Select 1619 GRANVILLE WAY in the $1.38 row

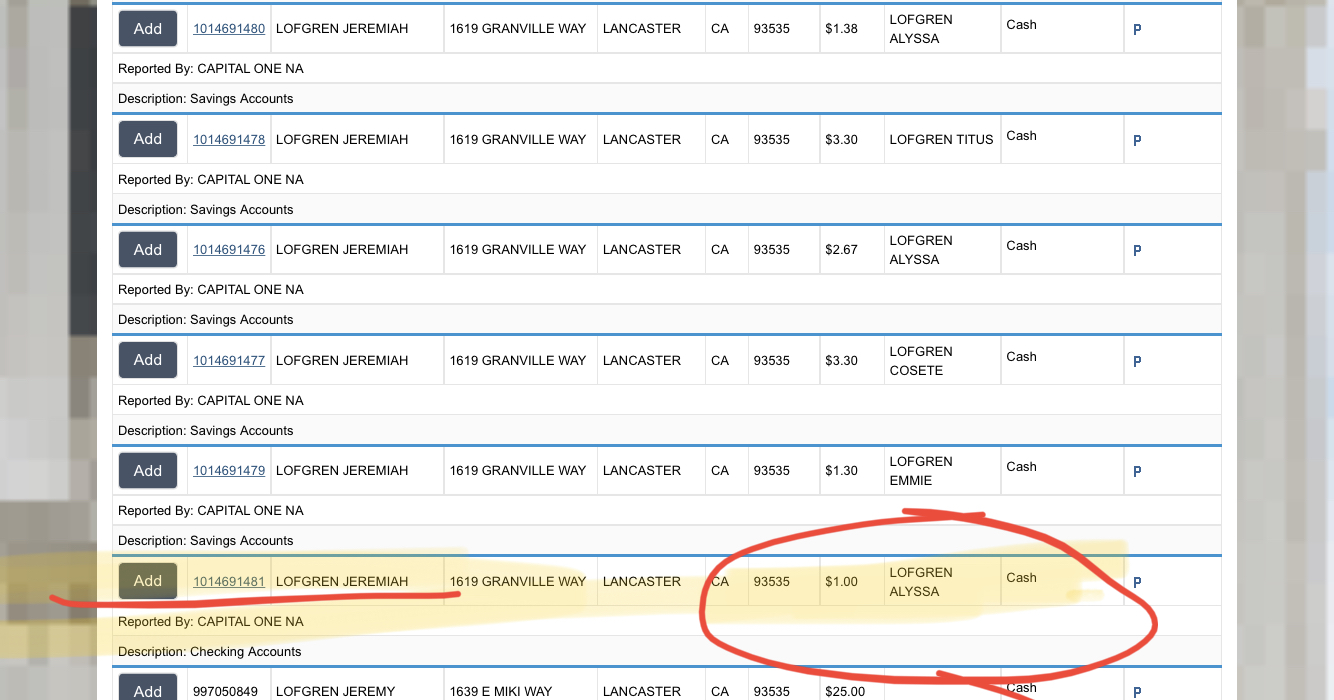(x=518, y=29)
